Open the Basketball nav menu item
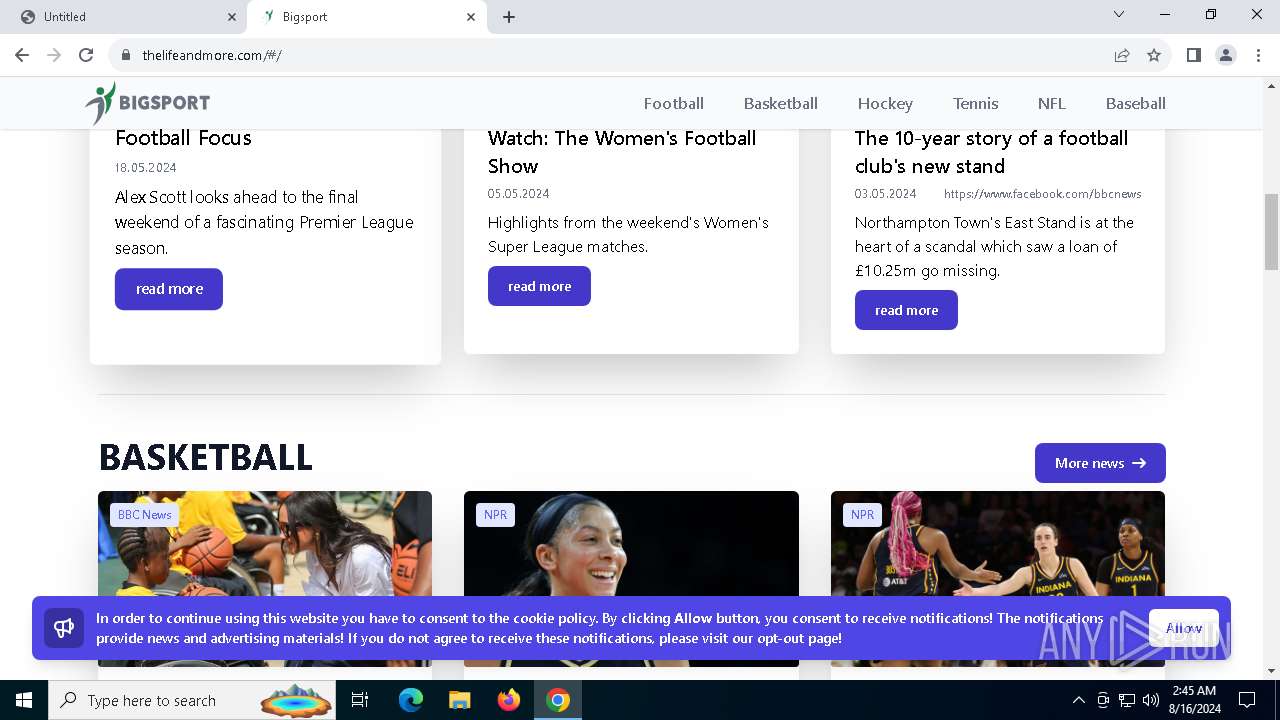The image size is (1280, 720). 781,103
